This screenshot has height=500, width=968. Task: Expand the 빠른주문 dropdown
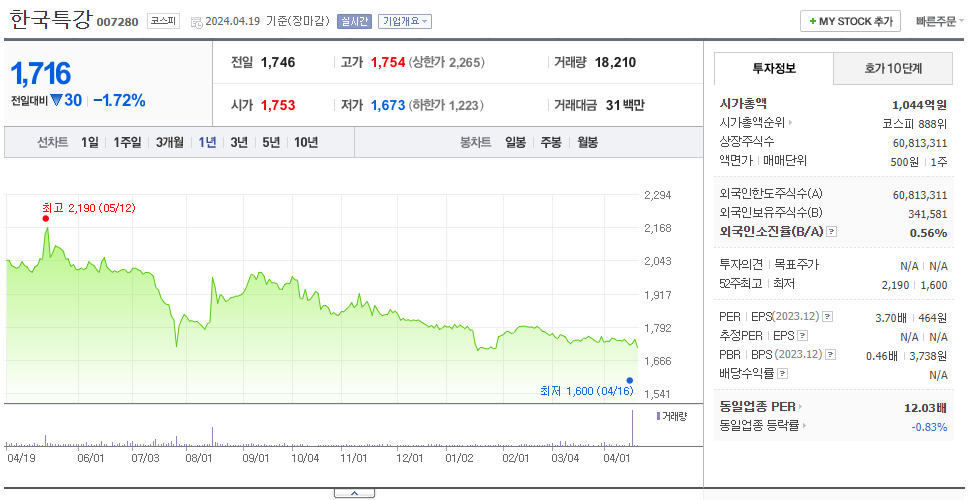click(940, 22)
